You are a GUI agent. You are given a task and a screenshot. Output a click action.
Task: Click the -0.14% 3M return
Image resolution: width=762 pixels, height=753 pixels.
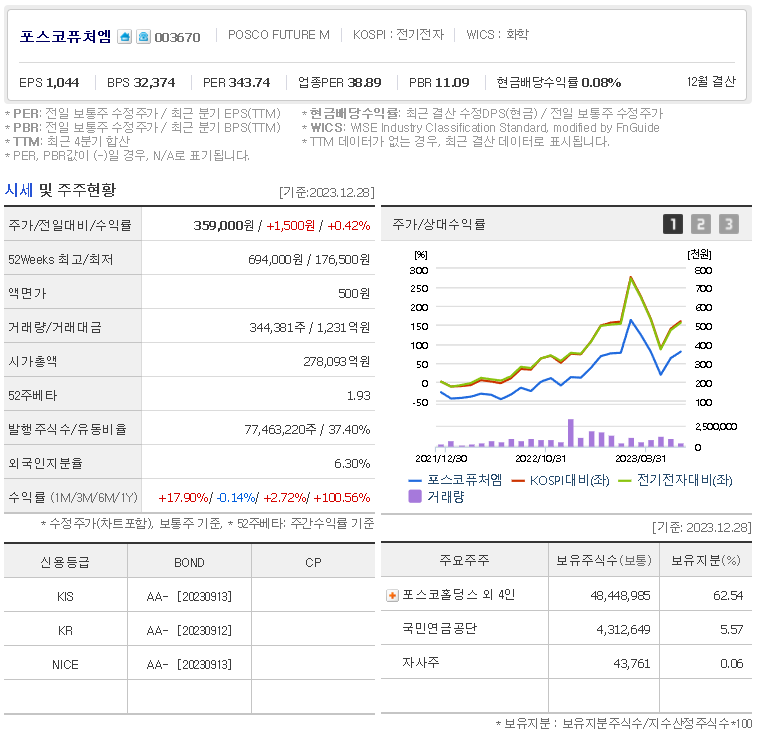tap(236, 498)
